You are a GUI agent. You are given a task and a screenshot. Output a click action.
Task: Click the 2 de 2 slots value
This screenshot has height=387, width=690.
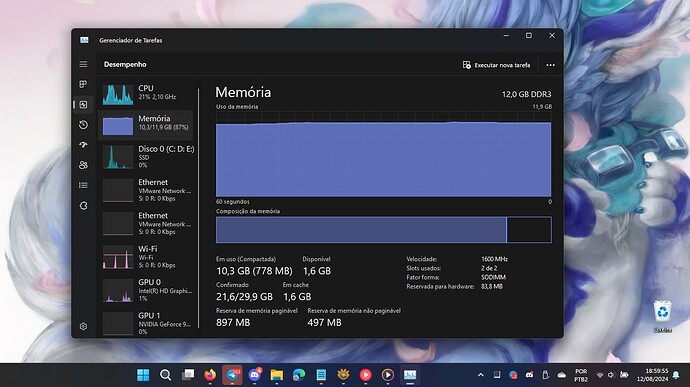click(489, 268)
